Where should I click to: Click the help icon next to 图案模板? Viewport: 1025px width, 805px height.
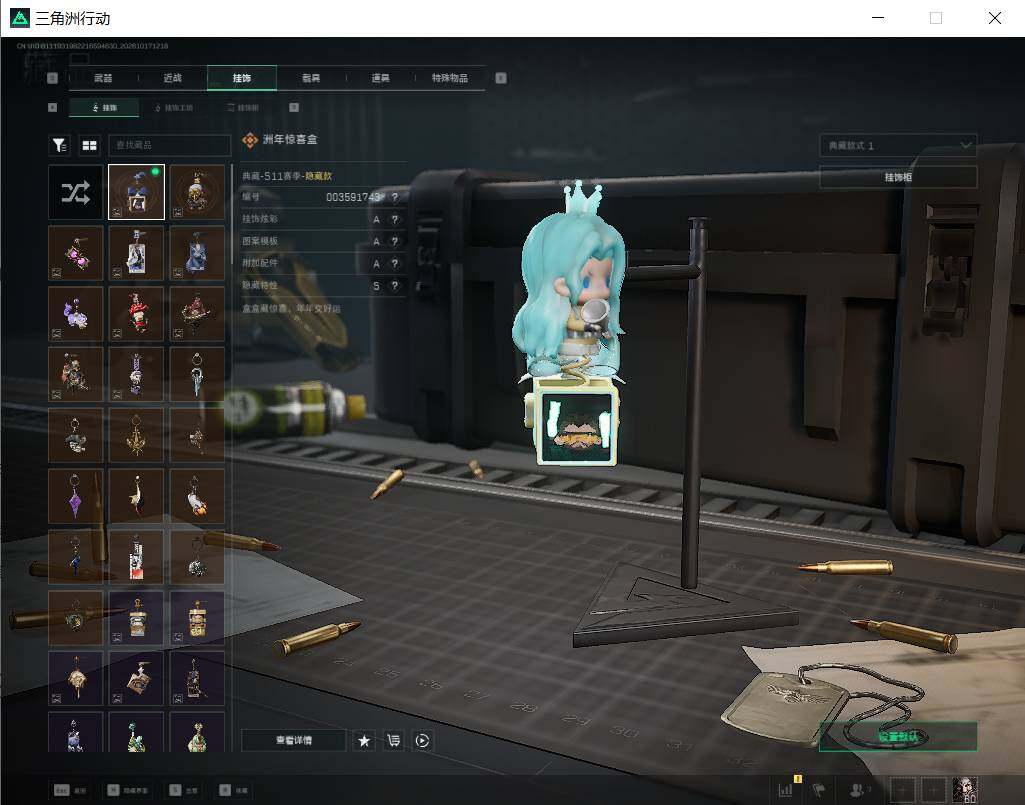coord(394,241)
